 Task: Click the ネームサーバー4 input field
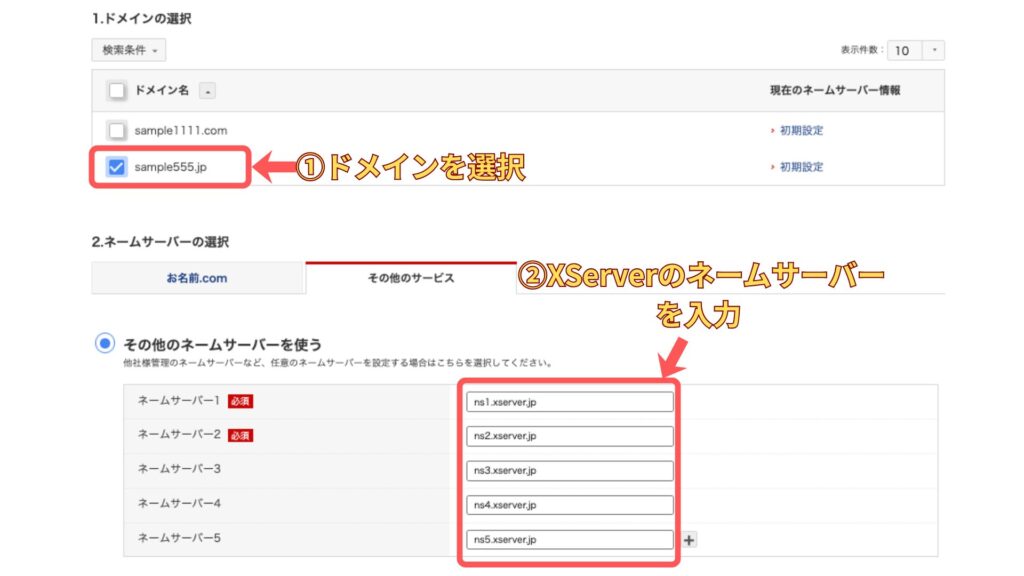(x=570, y=505)
